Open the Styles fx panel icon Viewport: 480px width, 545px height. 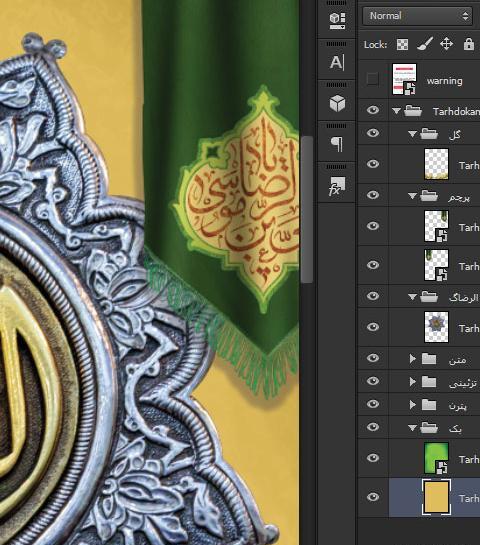tap(337, 186)
